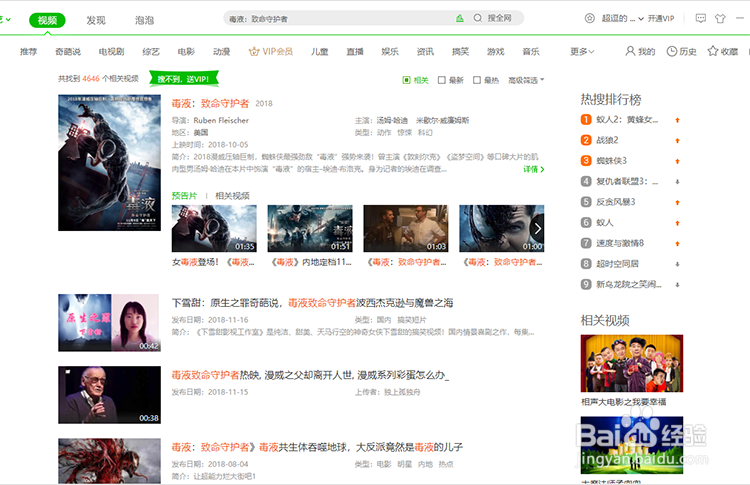Check the 相关 filter checkbox

click(406, 80)
